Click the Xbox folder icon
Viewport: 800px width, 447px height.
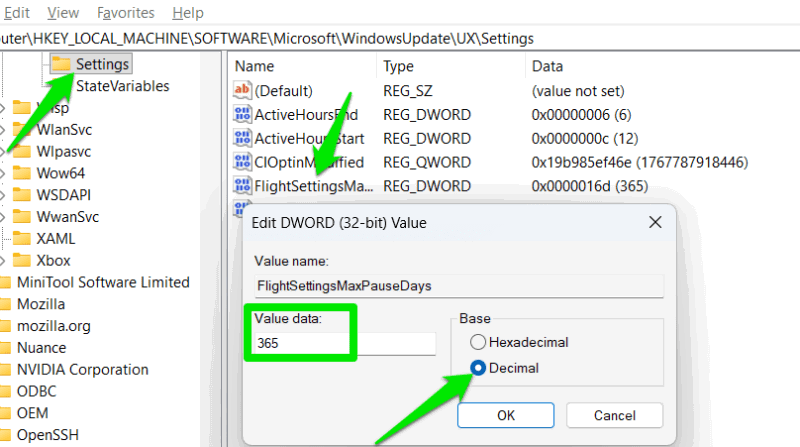tap(21, 260)
